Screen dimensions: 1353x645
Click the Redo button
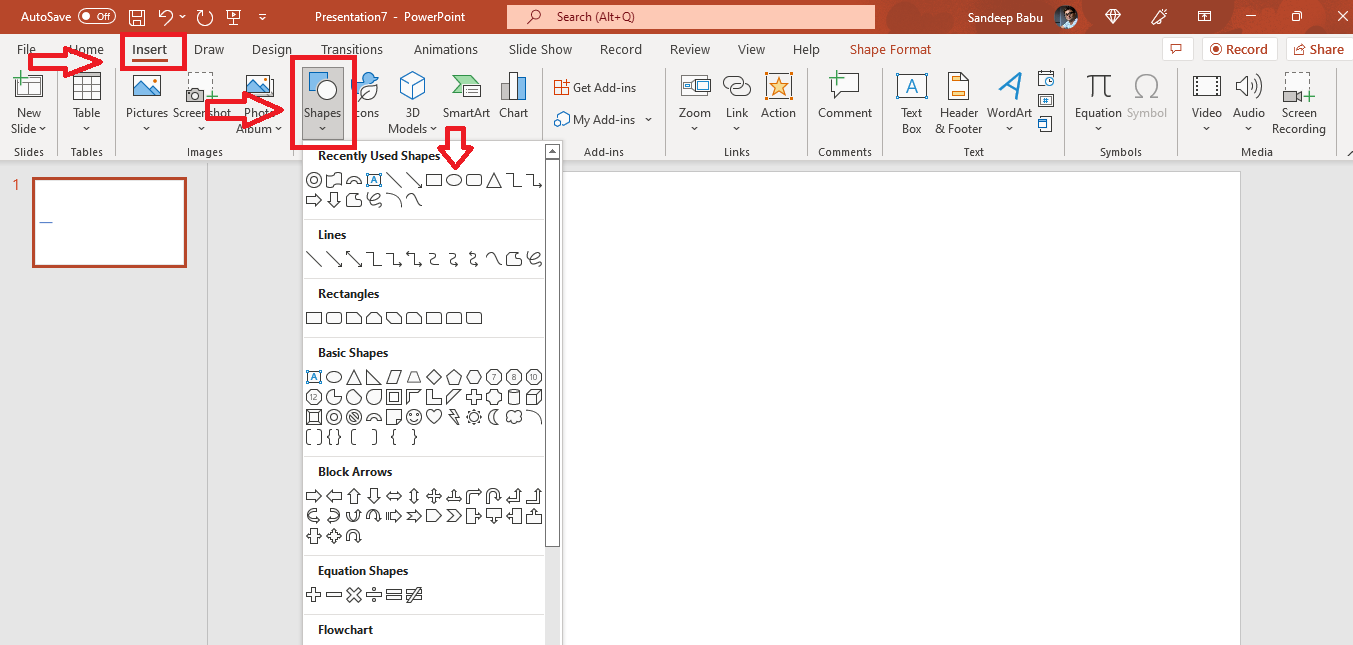pyautogui.click(x=205, y=17)
